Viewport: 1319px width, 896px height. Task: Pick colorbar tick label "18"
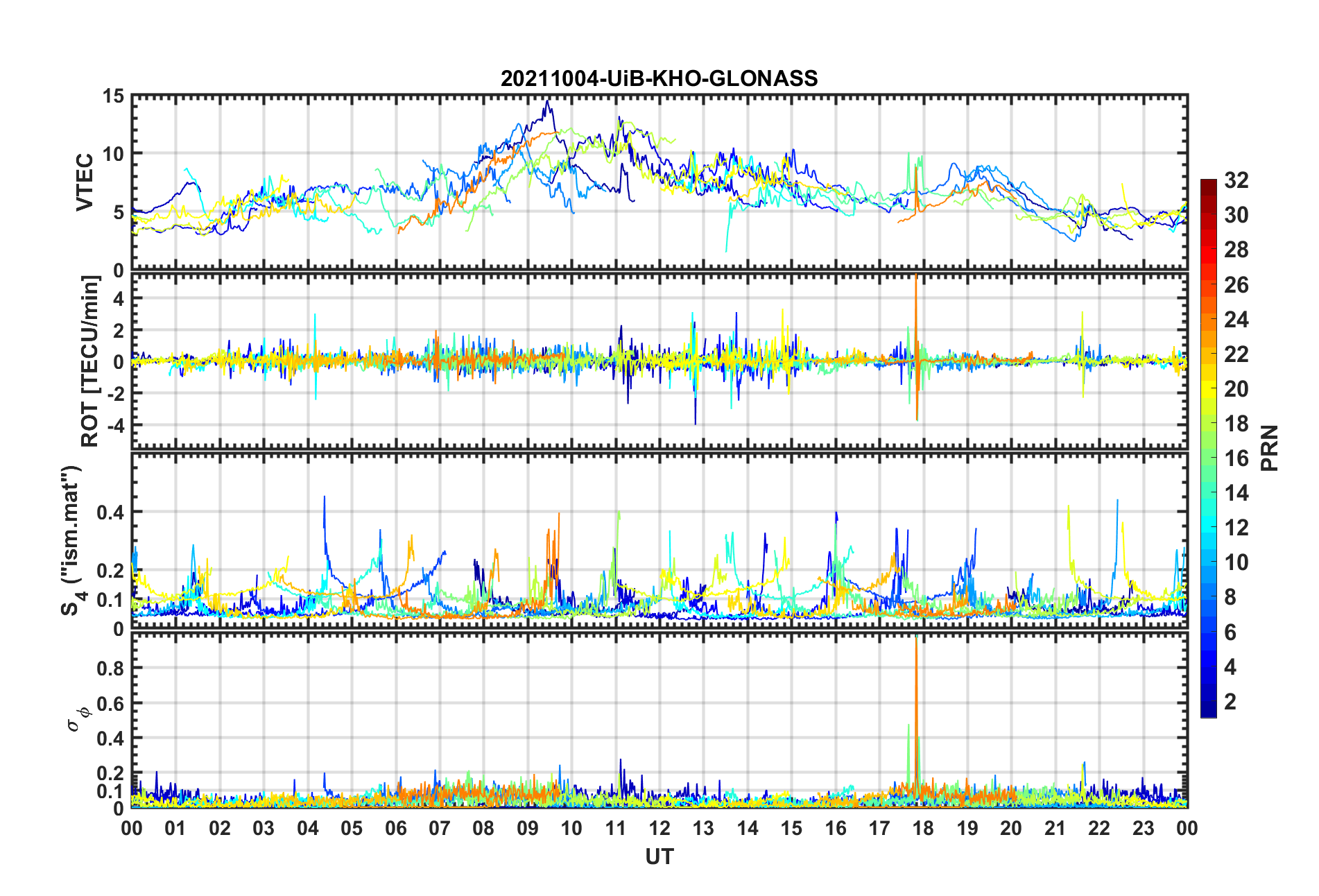click(x=1236, y=423)
